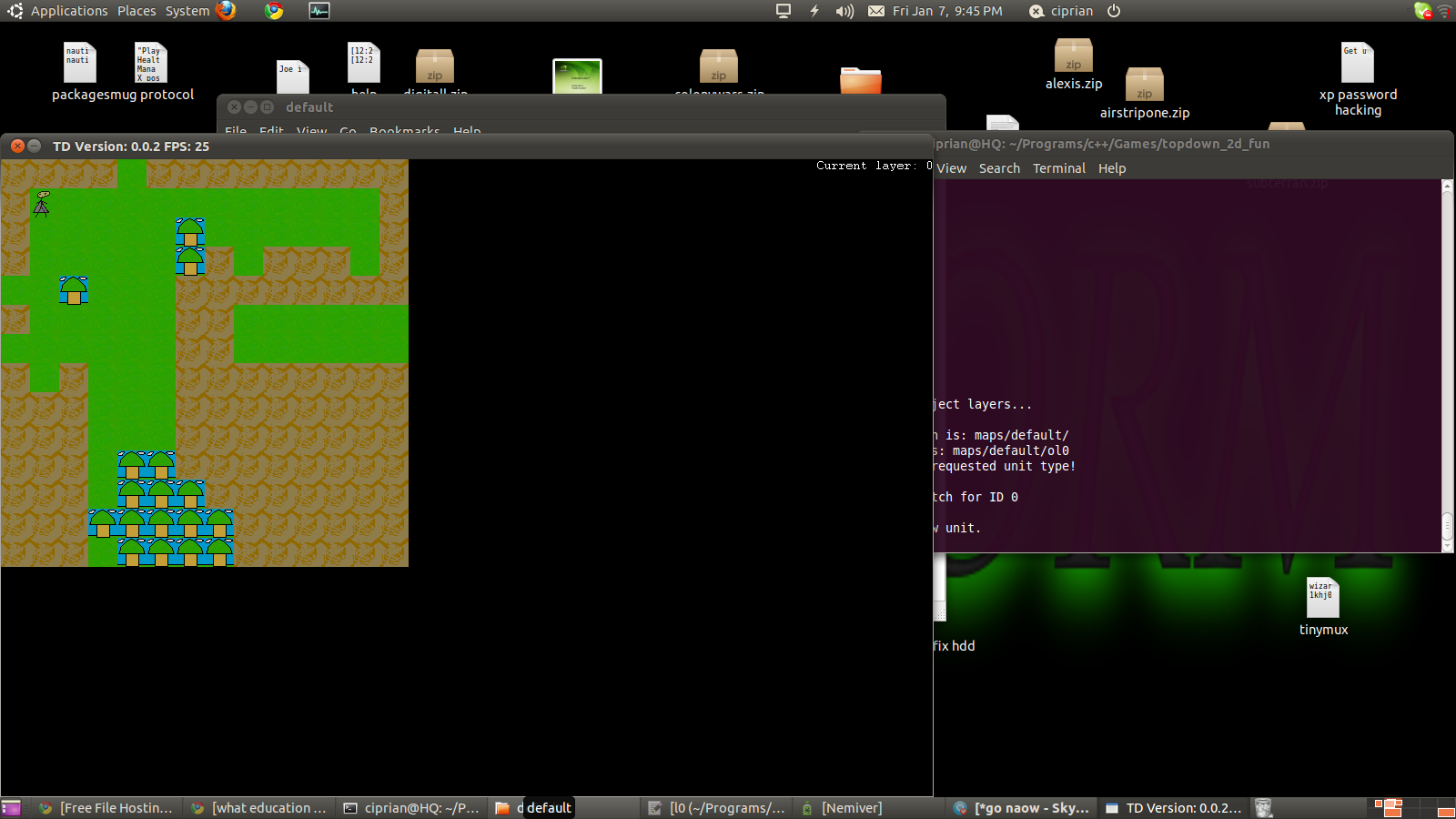Open the Applications menu
1456x819 pixels.
click(69, 11)
